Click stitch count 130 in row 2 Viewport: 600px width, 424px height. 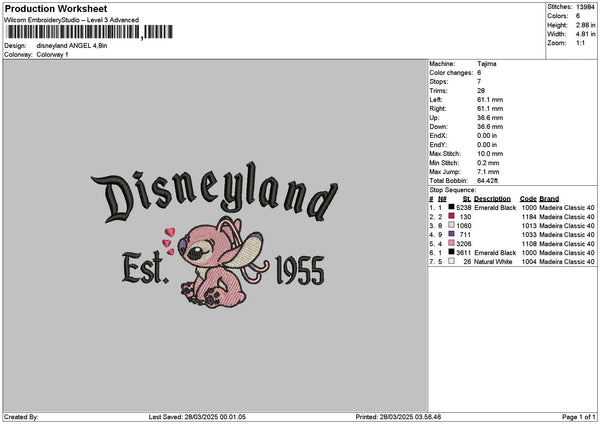click(x=466, y=217)
